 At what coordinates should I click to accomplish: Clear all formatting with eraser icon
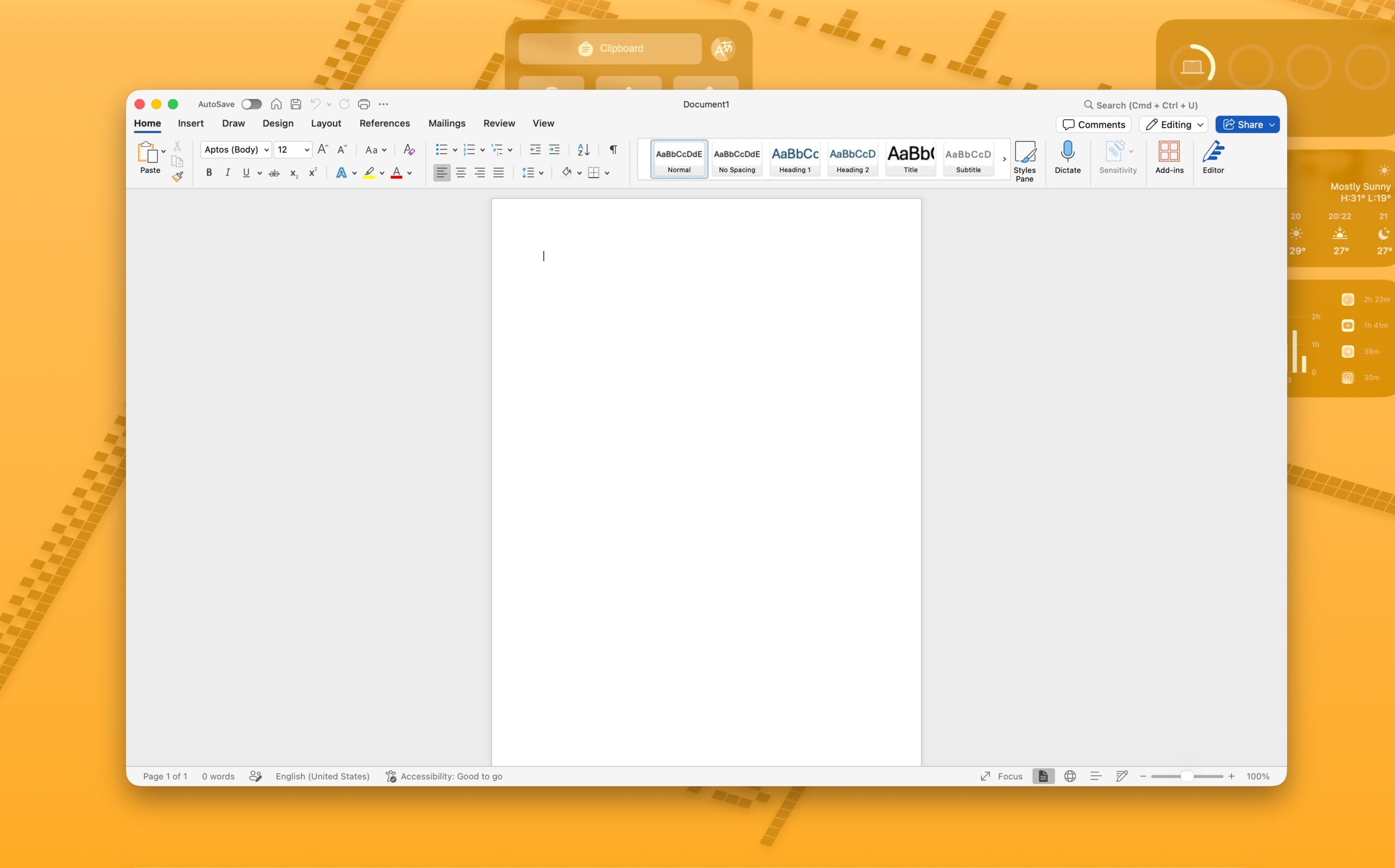409,149
